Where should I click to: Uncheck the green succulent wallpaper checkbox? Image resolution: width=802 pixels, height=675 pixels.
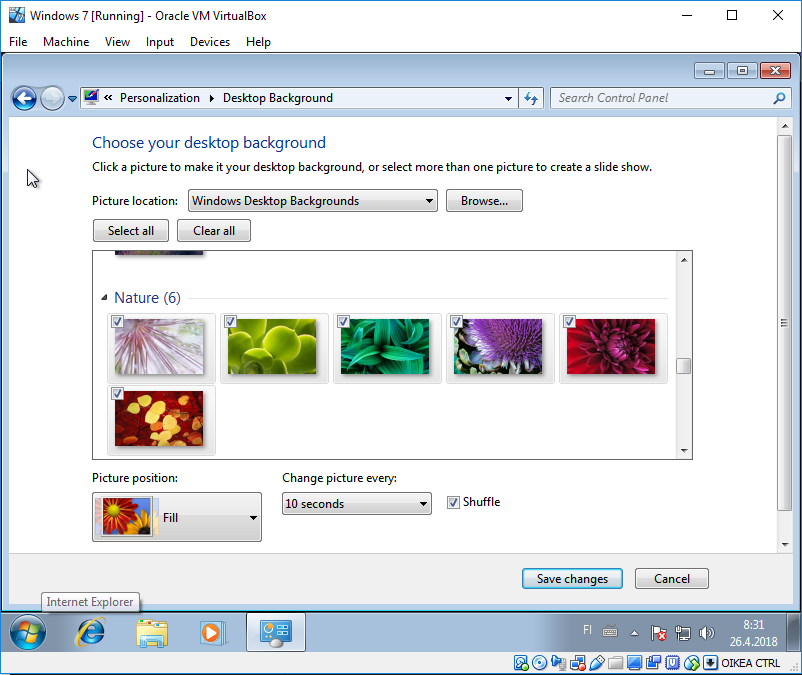pos(230,321)
